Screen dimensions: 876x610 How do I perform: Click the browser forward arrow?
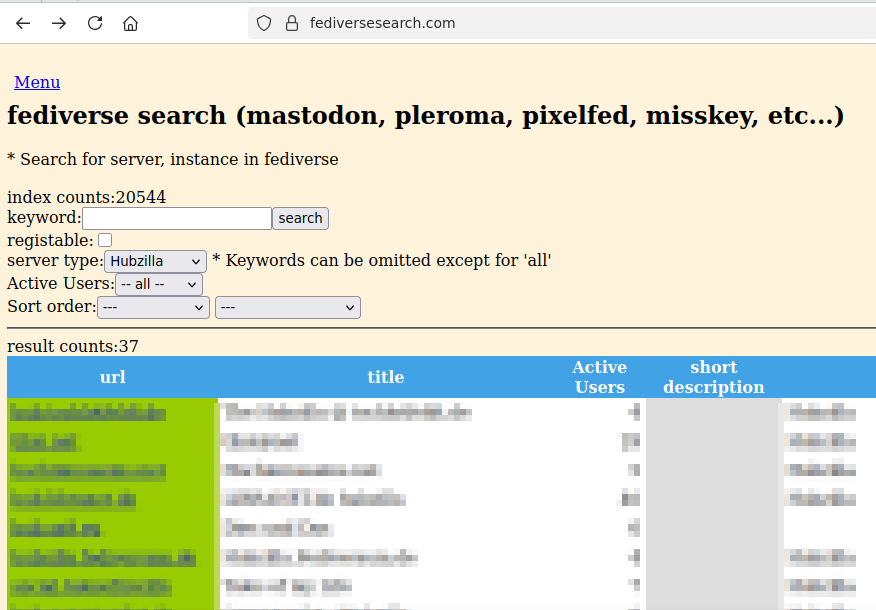click(x=59, y=23)
